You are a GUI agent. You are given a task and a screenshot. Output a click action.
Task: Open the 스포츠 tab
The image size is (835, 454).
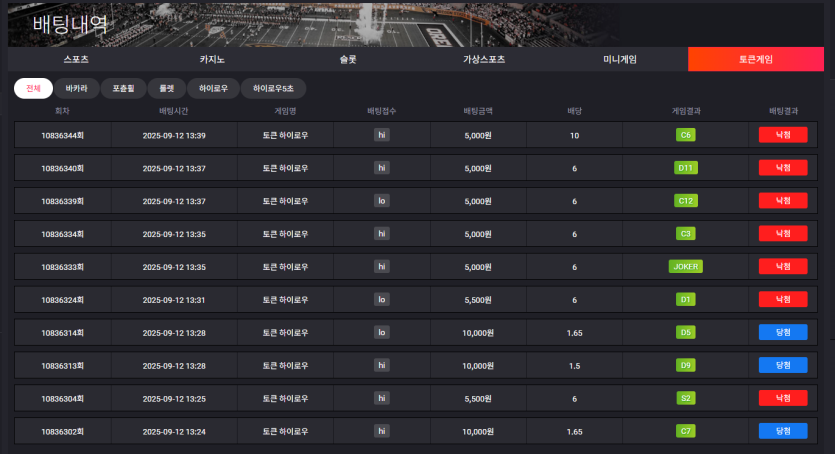(x=76, y=59)
